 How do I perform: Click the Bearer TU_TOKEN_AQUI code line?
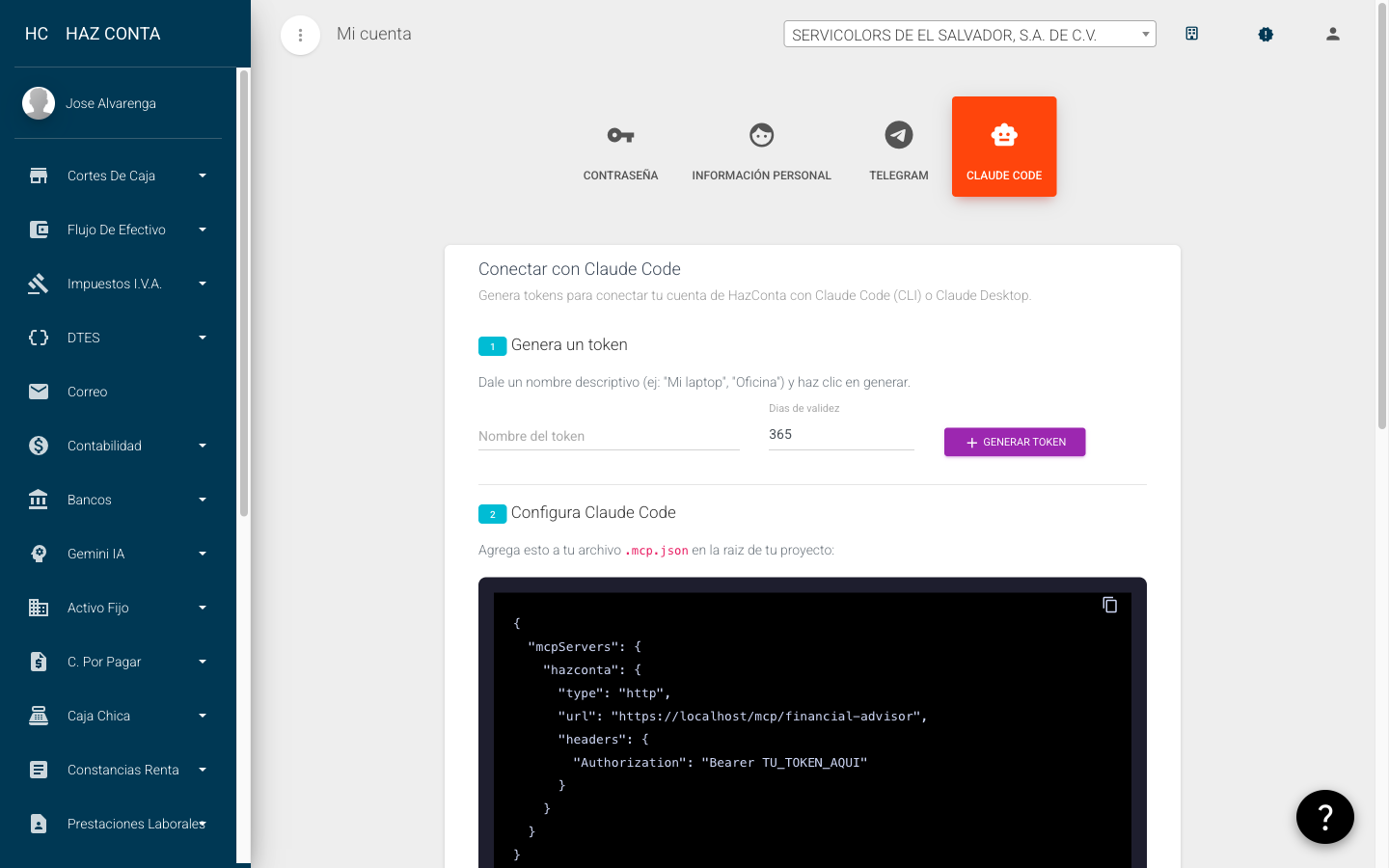720,763
